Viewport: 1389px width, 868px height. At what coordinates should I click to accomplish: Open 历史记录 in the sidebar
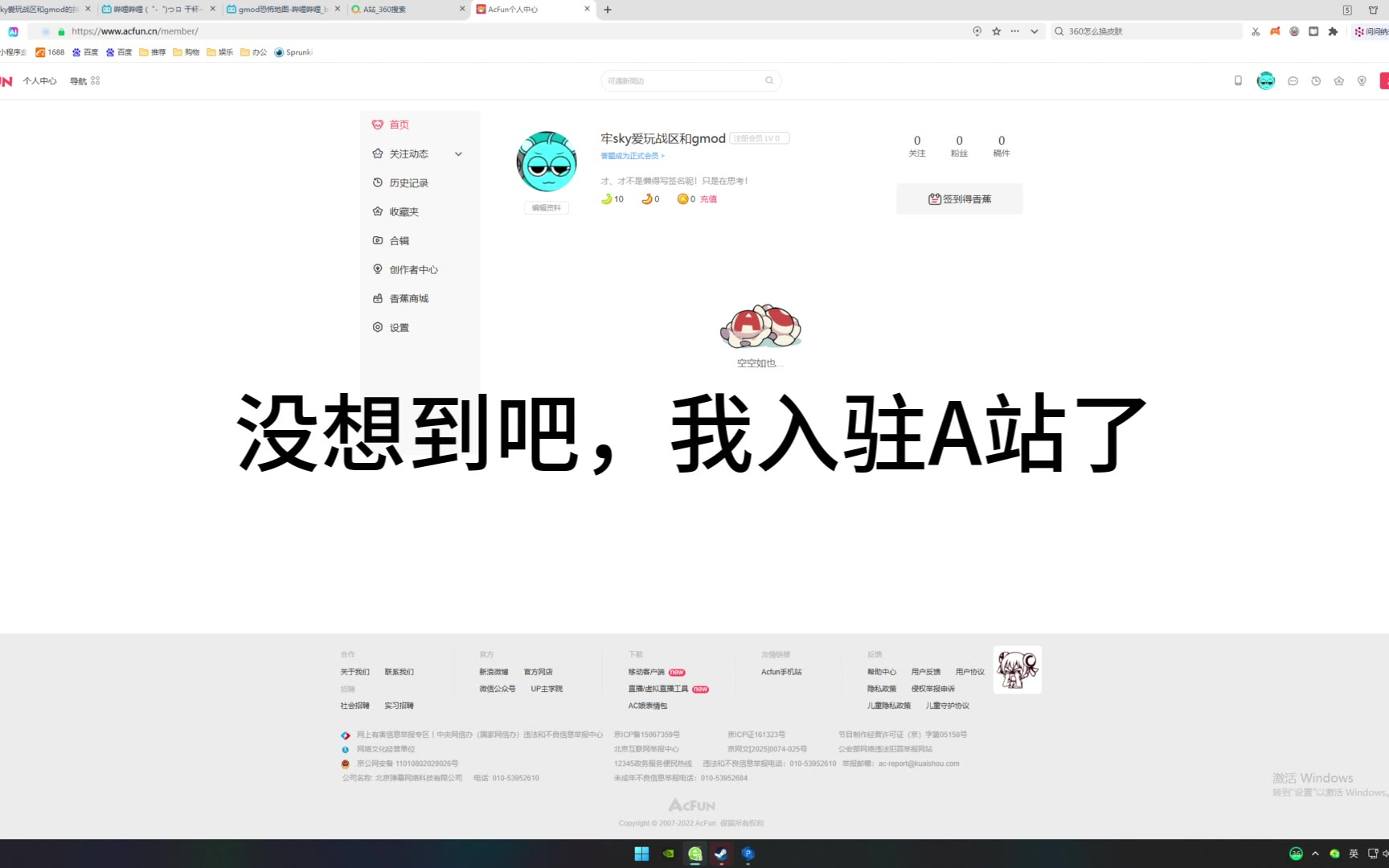[408, 183]
